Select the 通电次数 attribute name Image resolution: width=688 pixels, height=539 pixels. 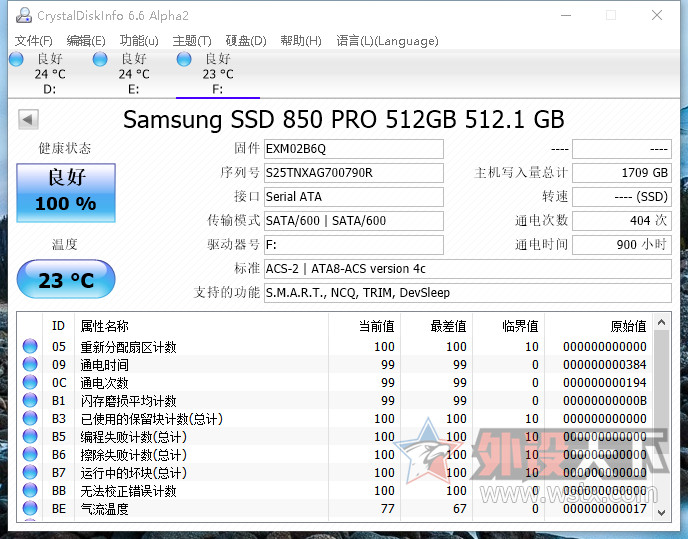(104, 383)
